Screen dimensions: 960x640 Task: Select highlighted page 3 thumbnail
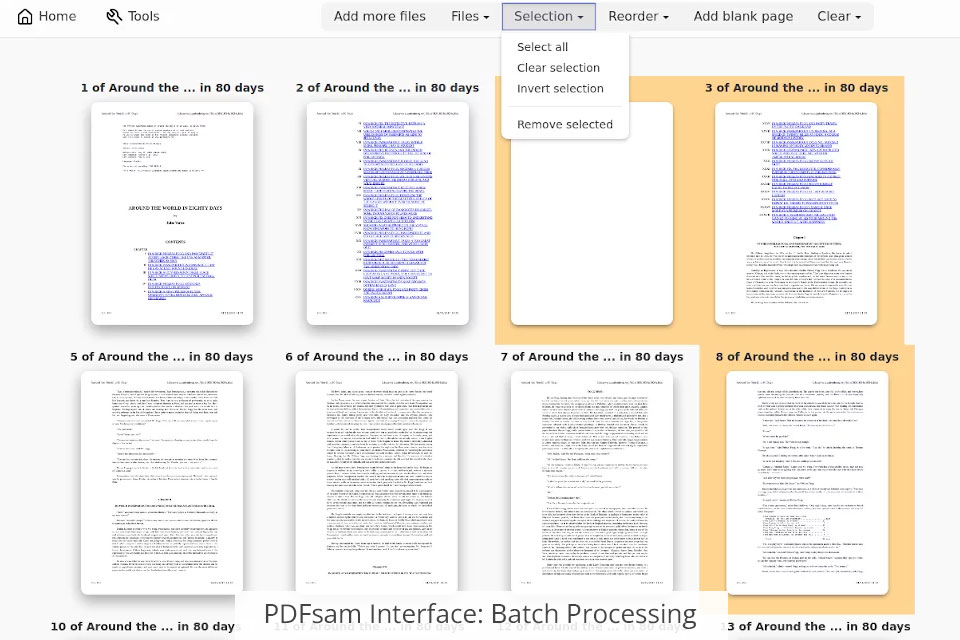pos(796,214)
